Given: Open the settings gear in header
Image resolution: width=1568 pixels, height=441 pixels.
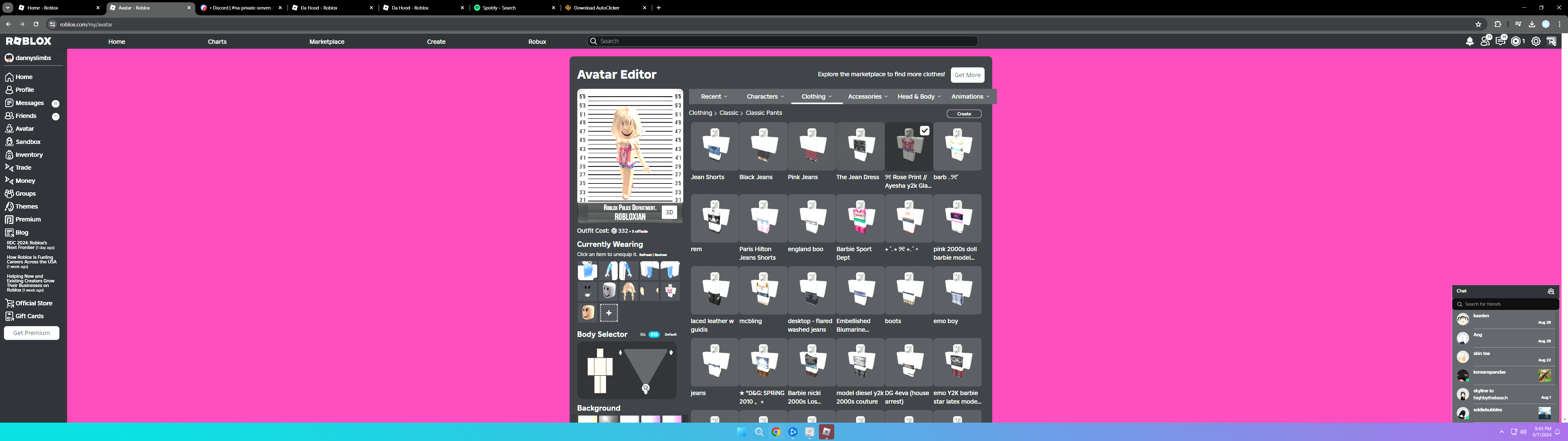Looking at the screenshot, I should click(x=1536, y=41).
